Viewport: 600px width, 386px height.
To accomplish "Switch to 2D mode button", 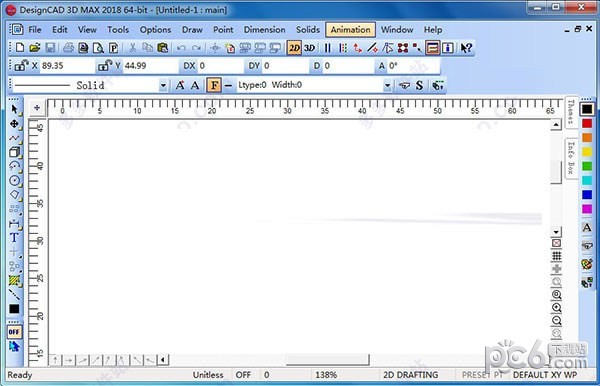I will [294, 48].
